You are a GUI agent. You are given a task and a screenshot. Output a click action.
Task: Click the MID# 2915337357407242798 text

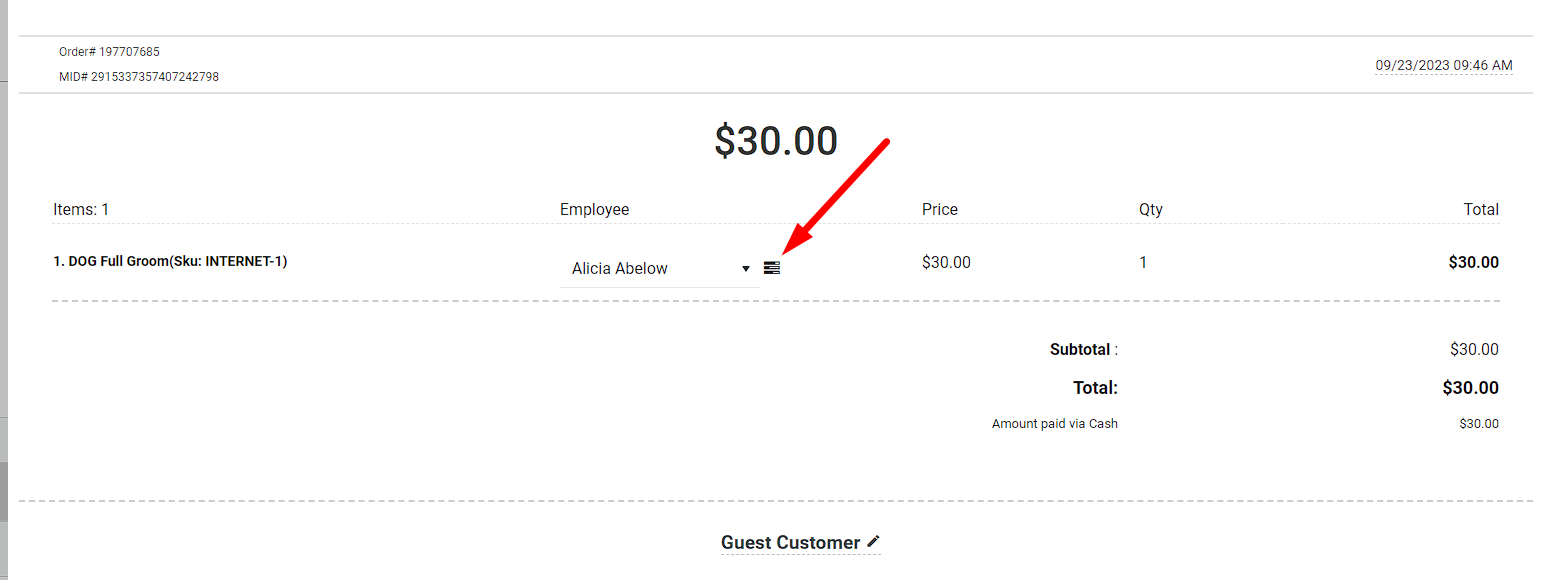point(139,77)
